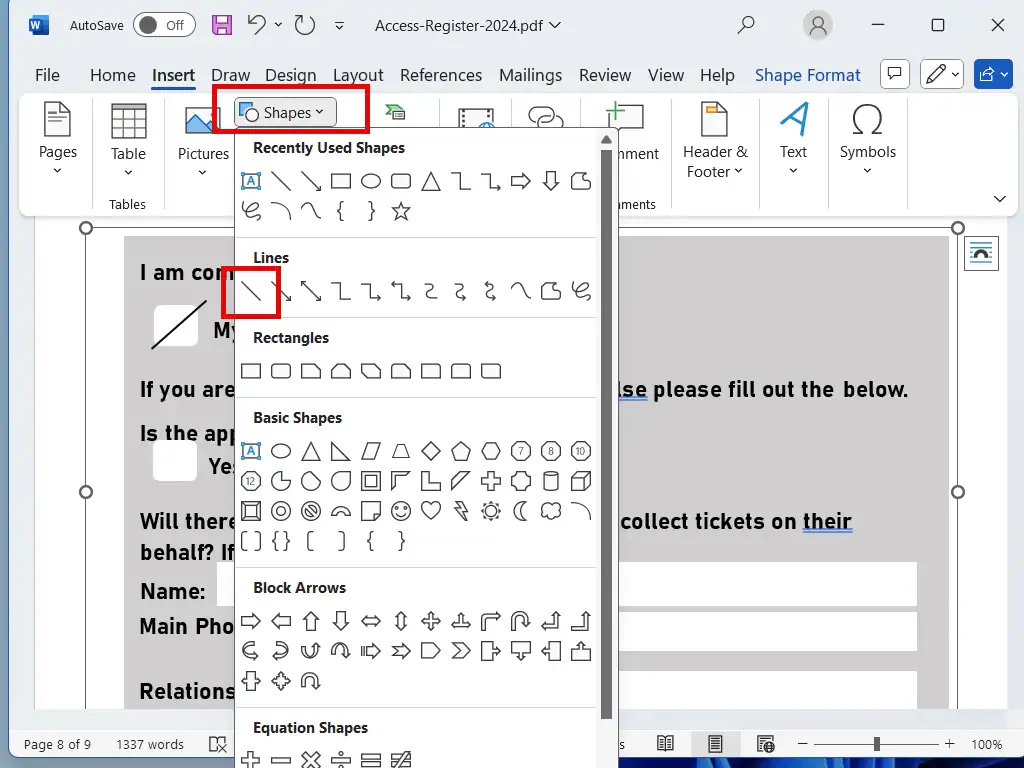Viewport: 1024px width, 768px height.
Task: Insert the Lightning Bolt shape
Action: coord(461,511)
